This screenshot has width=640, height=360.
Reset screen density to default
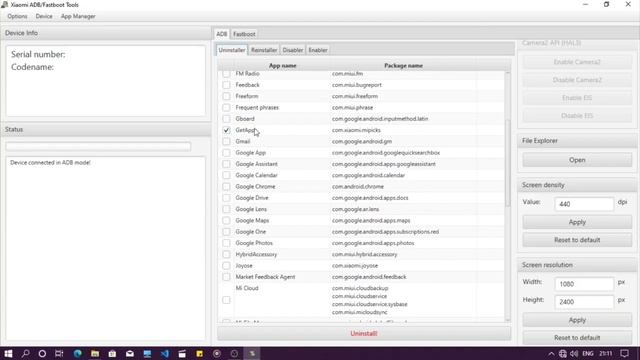coord(577,240)
